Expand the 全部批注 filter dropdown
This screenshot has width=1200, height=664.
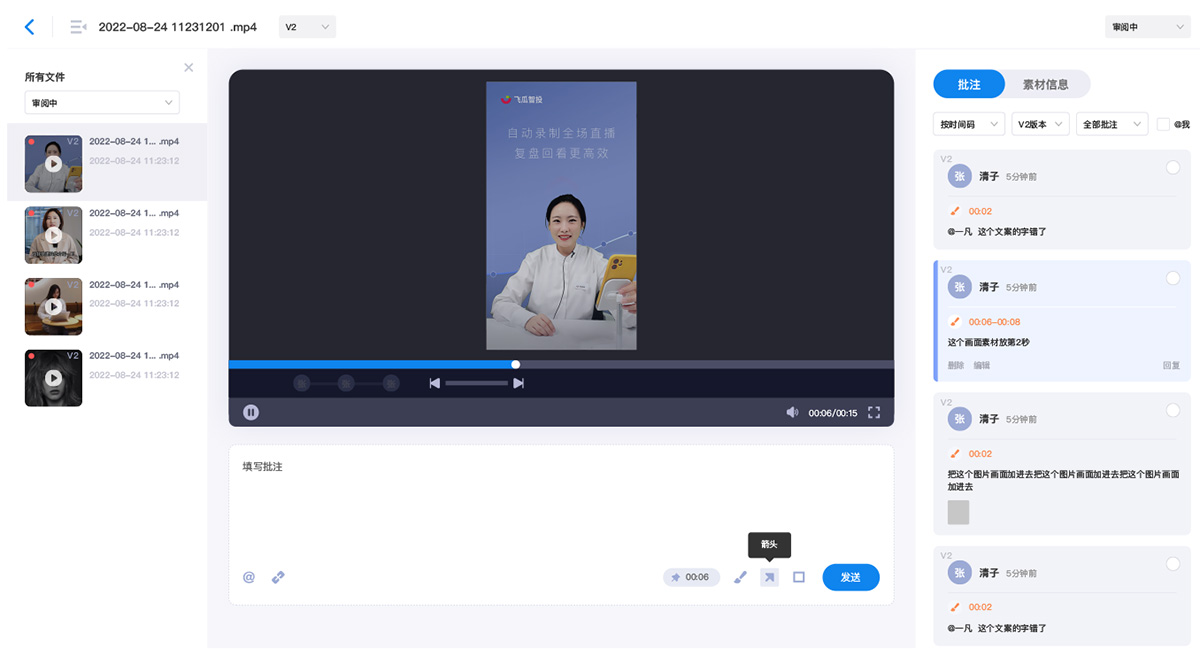1111,123
